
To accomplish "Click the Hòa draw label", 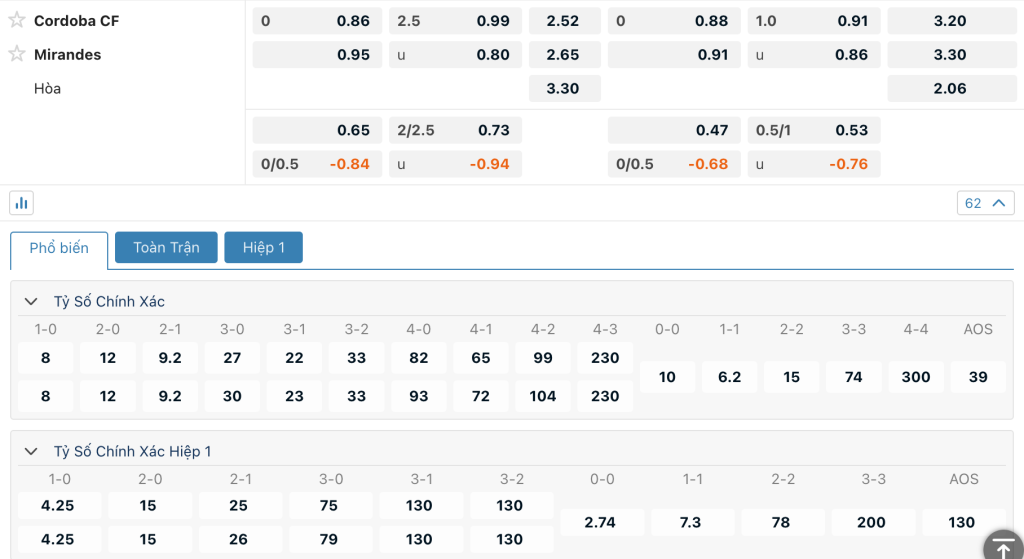I will coord(47,89).
